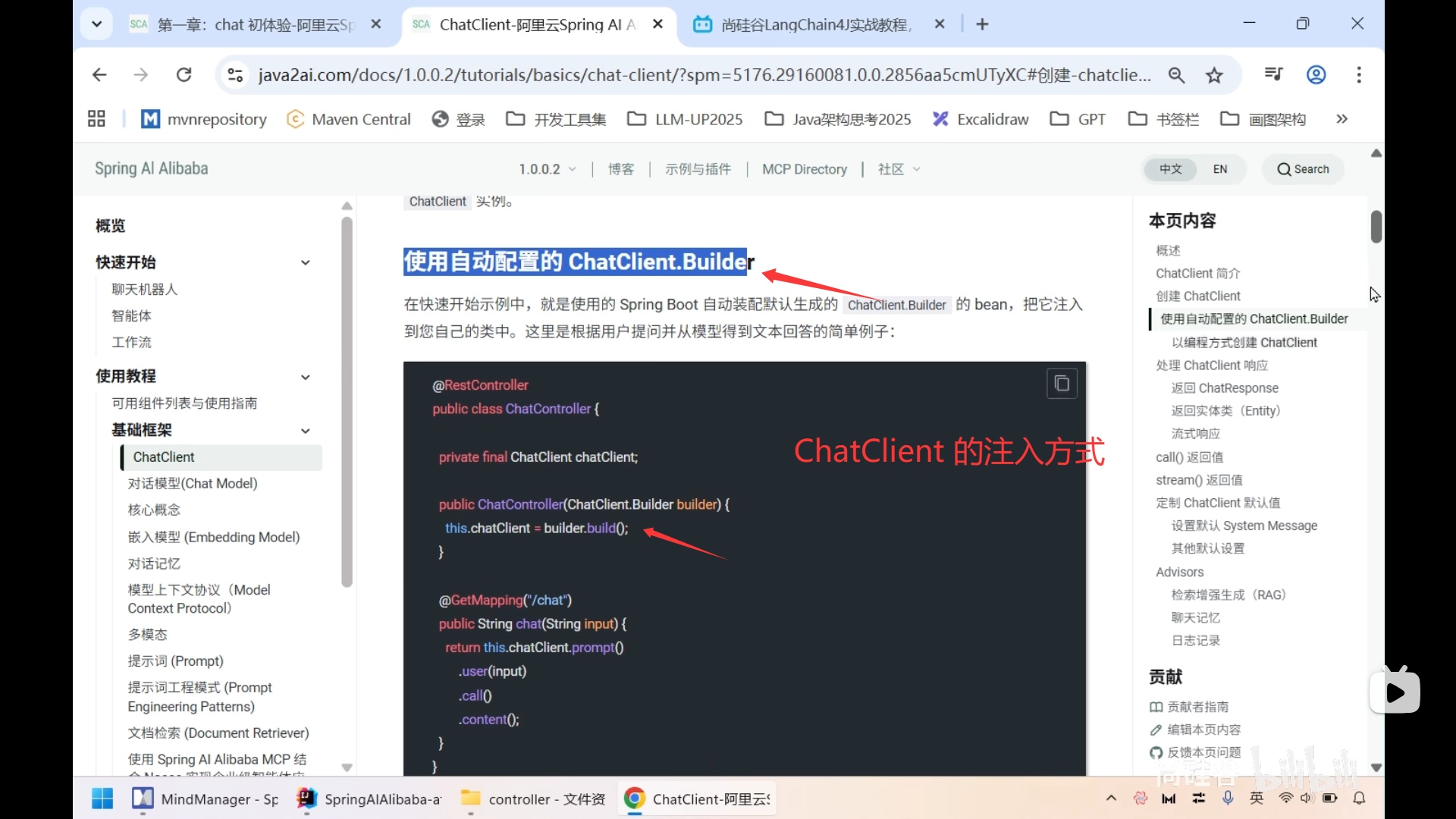Viewport: 1456px width, 819px height.
Task: Collapse the 基础框架 sidebar group
Action: pyautogui.click(x=306, y=431)
